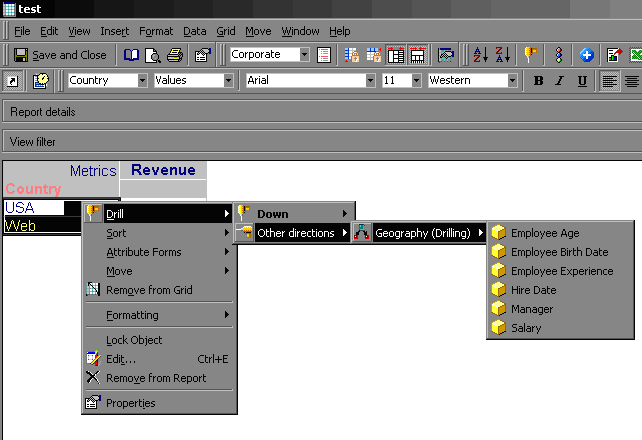
Task: Select the USA row cell
Action: click(x=34, y=208)
